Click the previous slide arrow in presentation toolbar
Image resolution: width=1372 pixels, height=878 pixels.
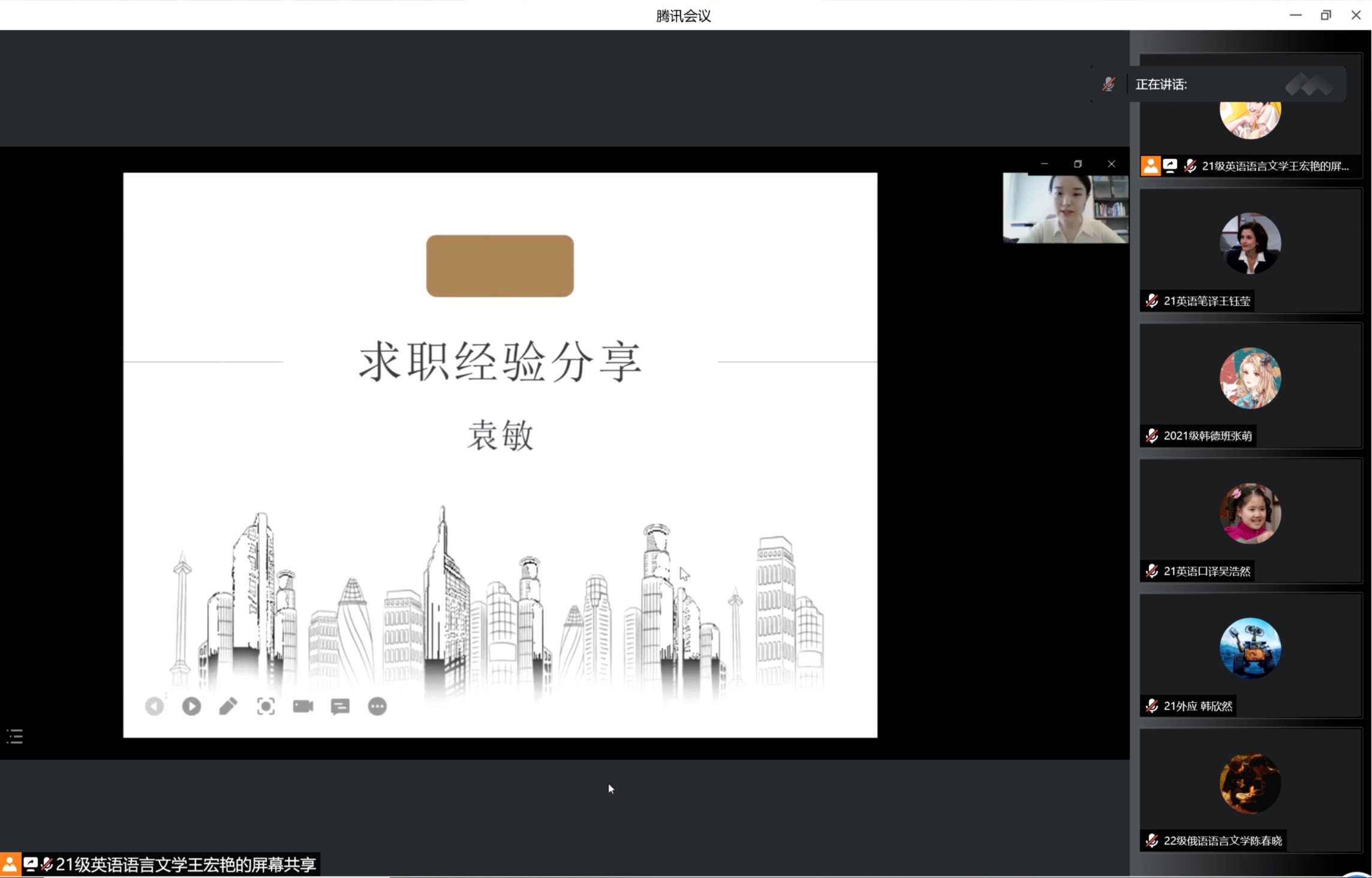(154, 706)
